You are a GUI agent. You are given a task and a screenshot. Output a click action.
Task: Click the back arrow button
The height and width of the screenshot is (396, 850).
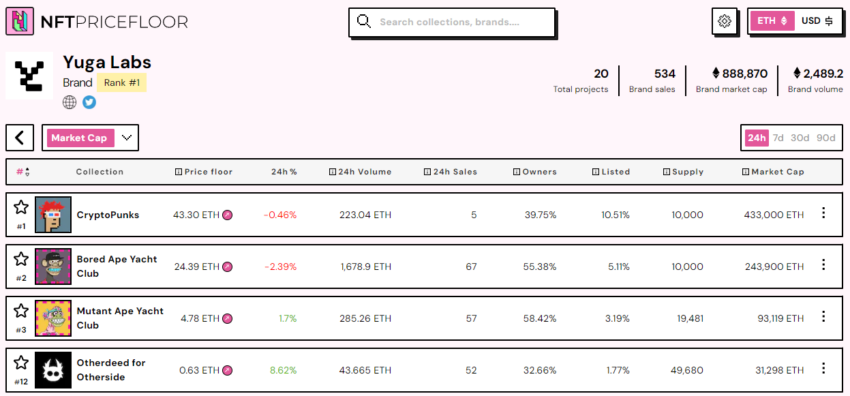pos(20,138)
